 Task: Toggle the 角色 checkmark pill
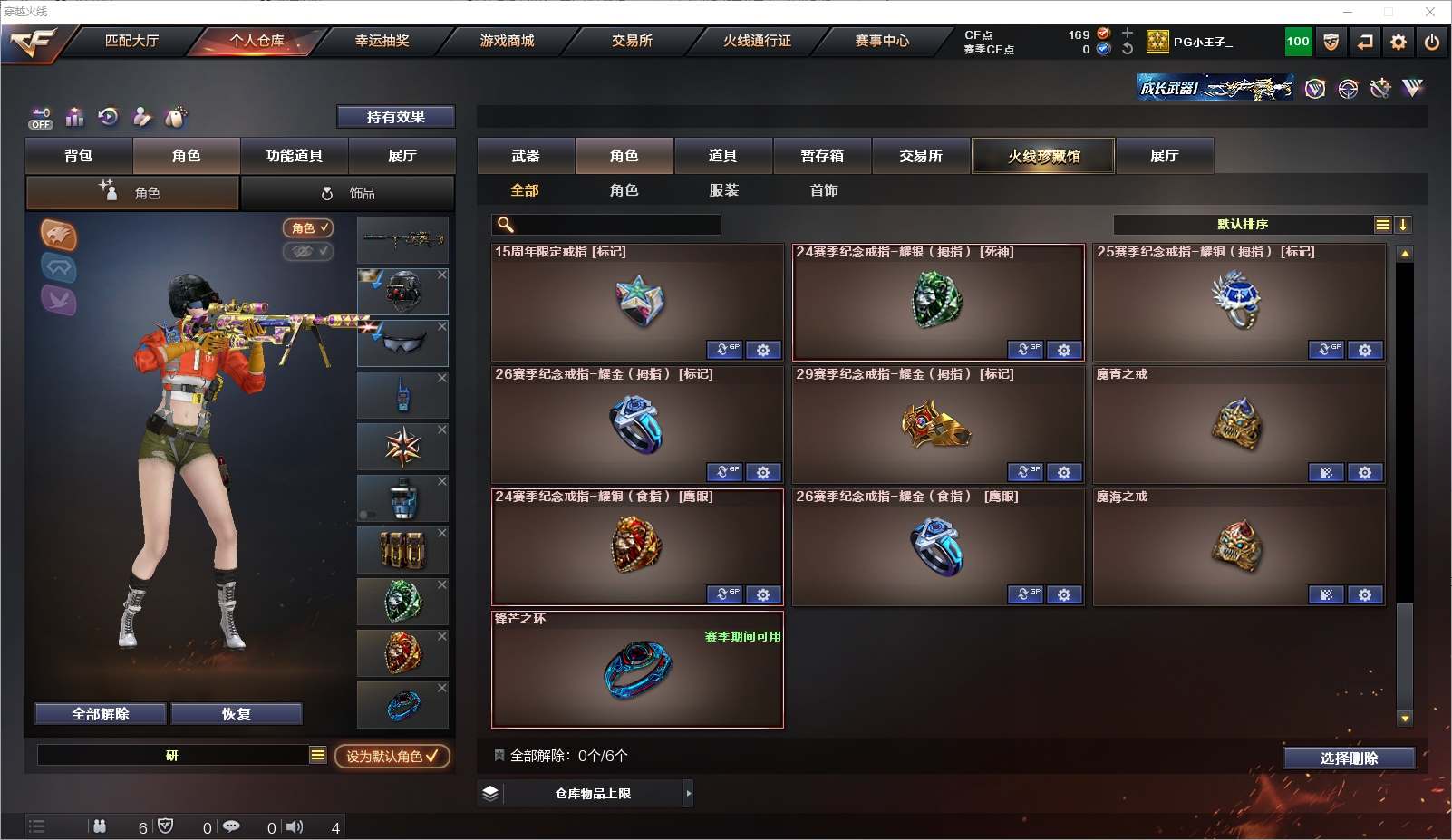(x=308, y=228)
